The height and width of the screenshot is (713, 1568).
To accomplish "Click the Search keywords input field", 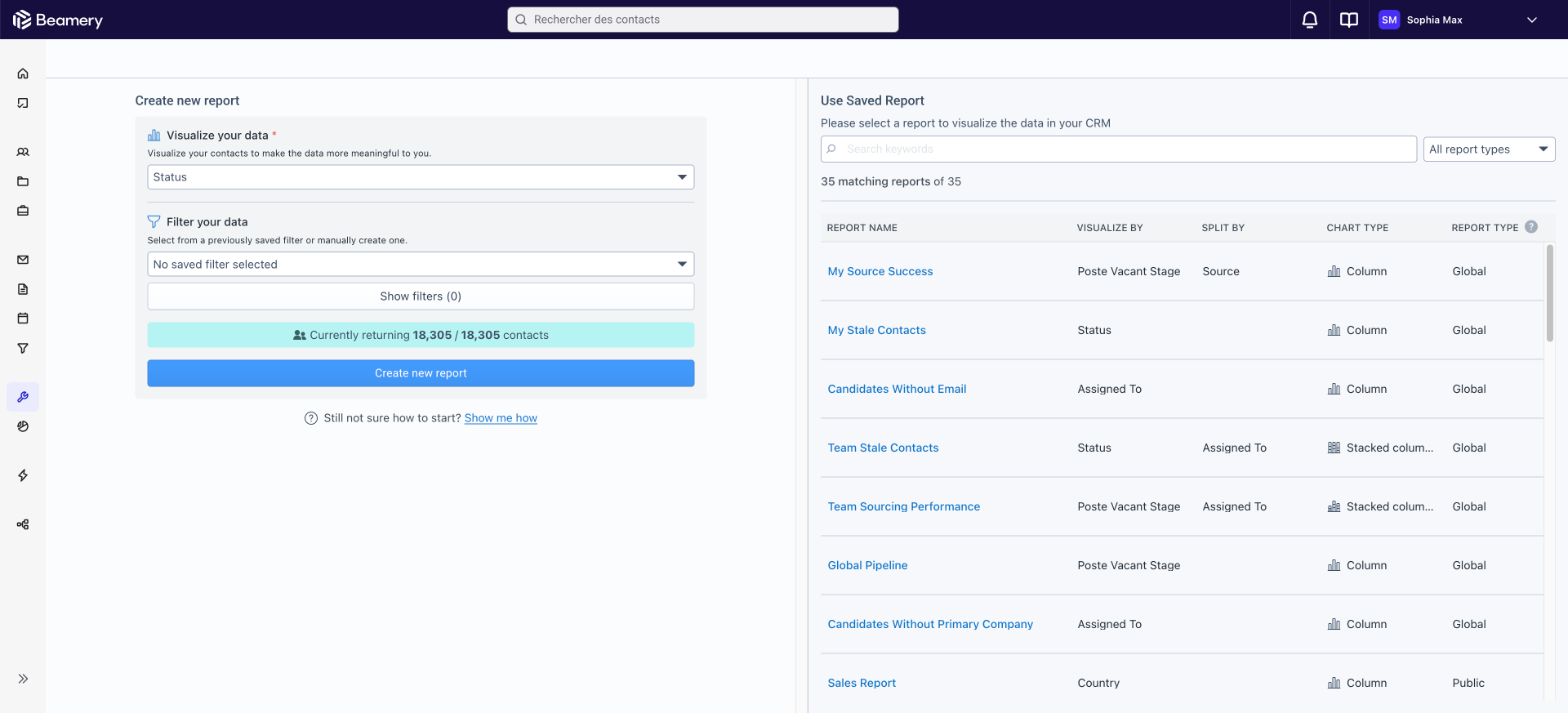I will 1119,149.
